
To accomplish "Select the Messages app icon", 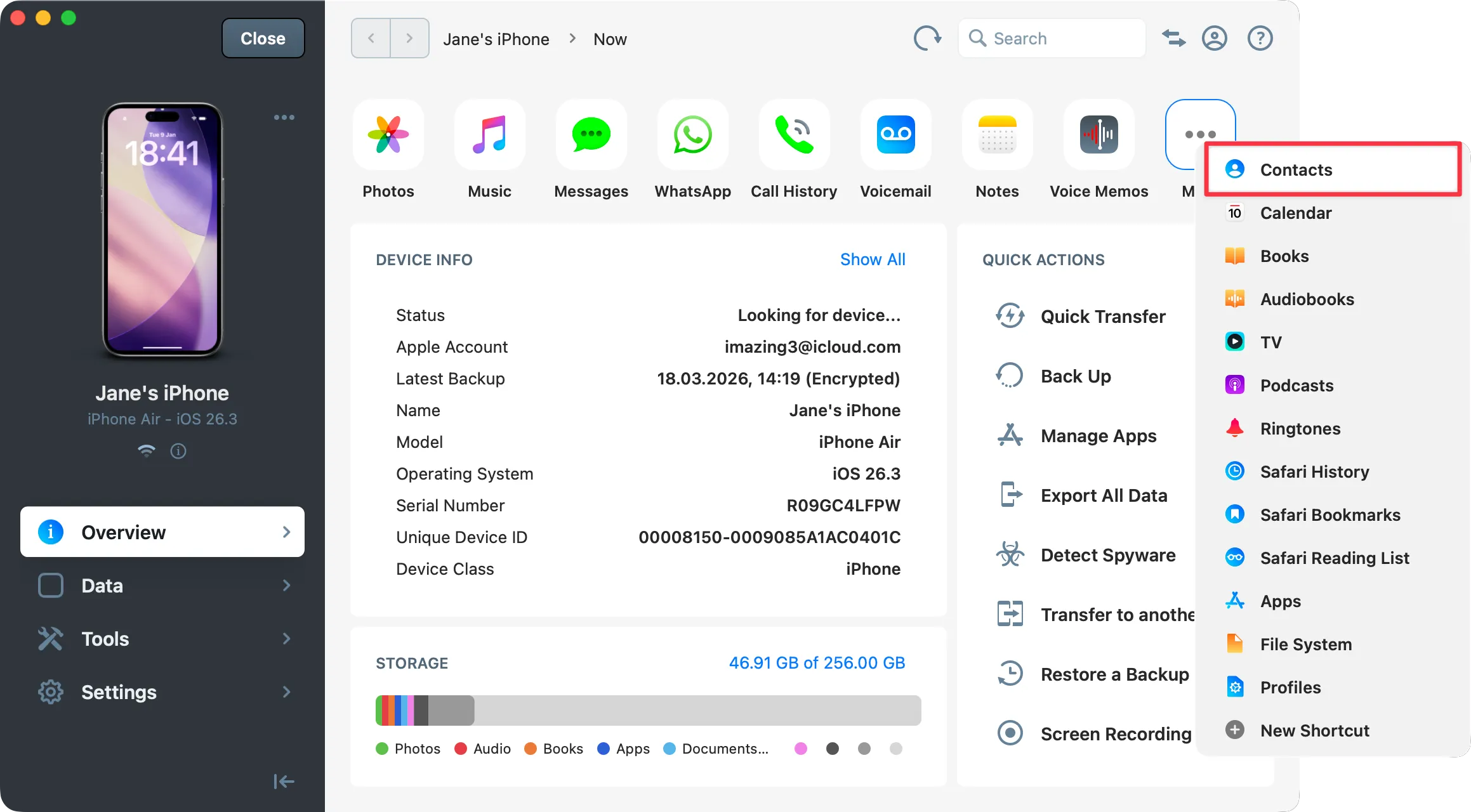I will 590,134.
